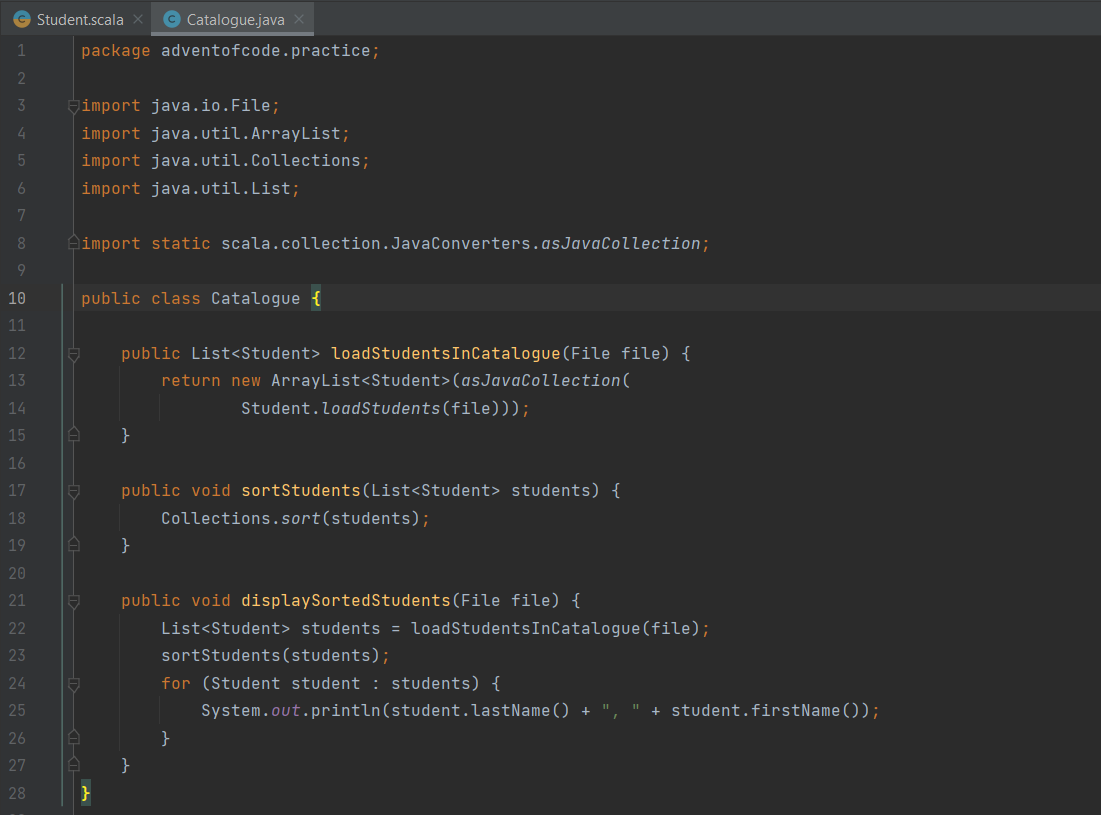Click the 'return' keyword on line 13

point(190,380)
